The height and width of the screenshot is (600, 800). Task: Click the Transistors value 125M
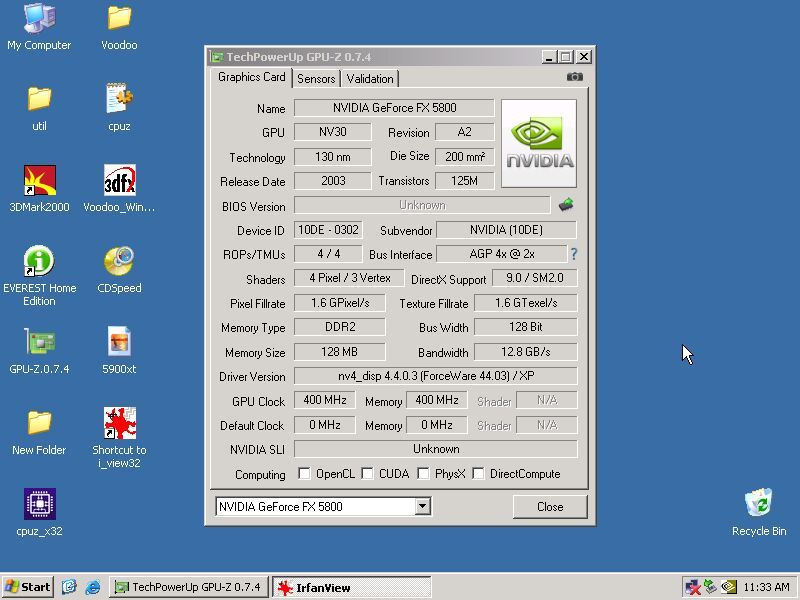465,181
